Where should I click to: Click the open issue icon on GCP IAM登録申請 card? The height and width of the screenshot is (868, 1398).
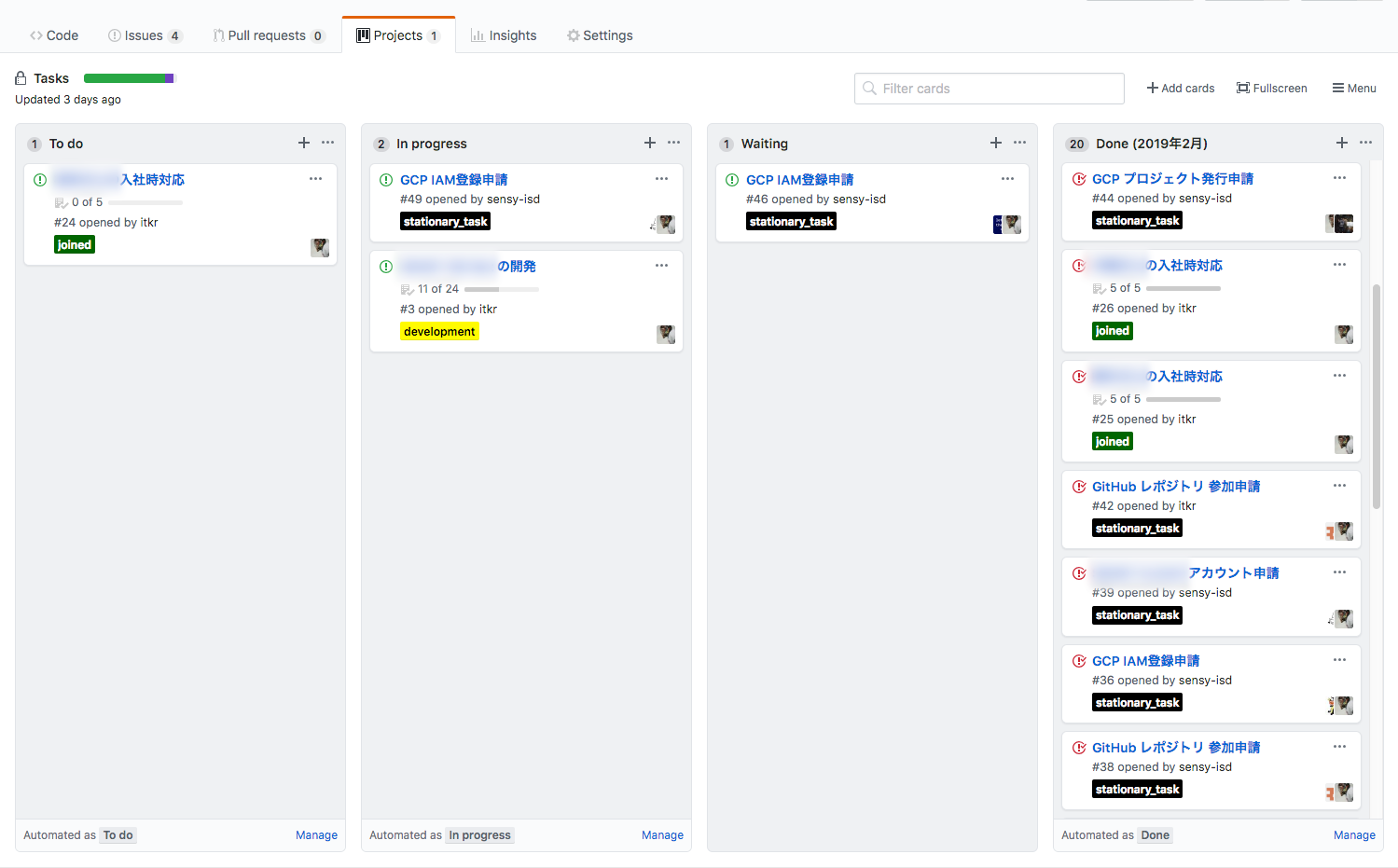pos(386,179)
